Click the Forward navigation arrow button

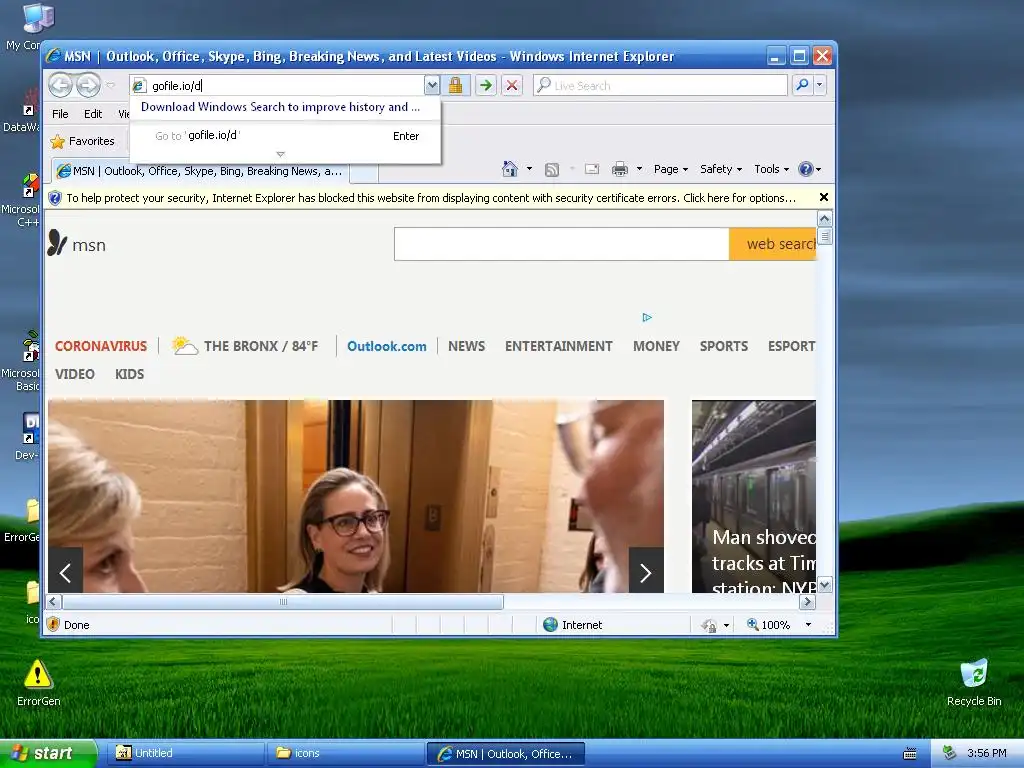[88, 85]
